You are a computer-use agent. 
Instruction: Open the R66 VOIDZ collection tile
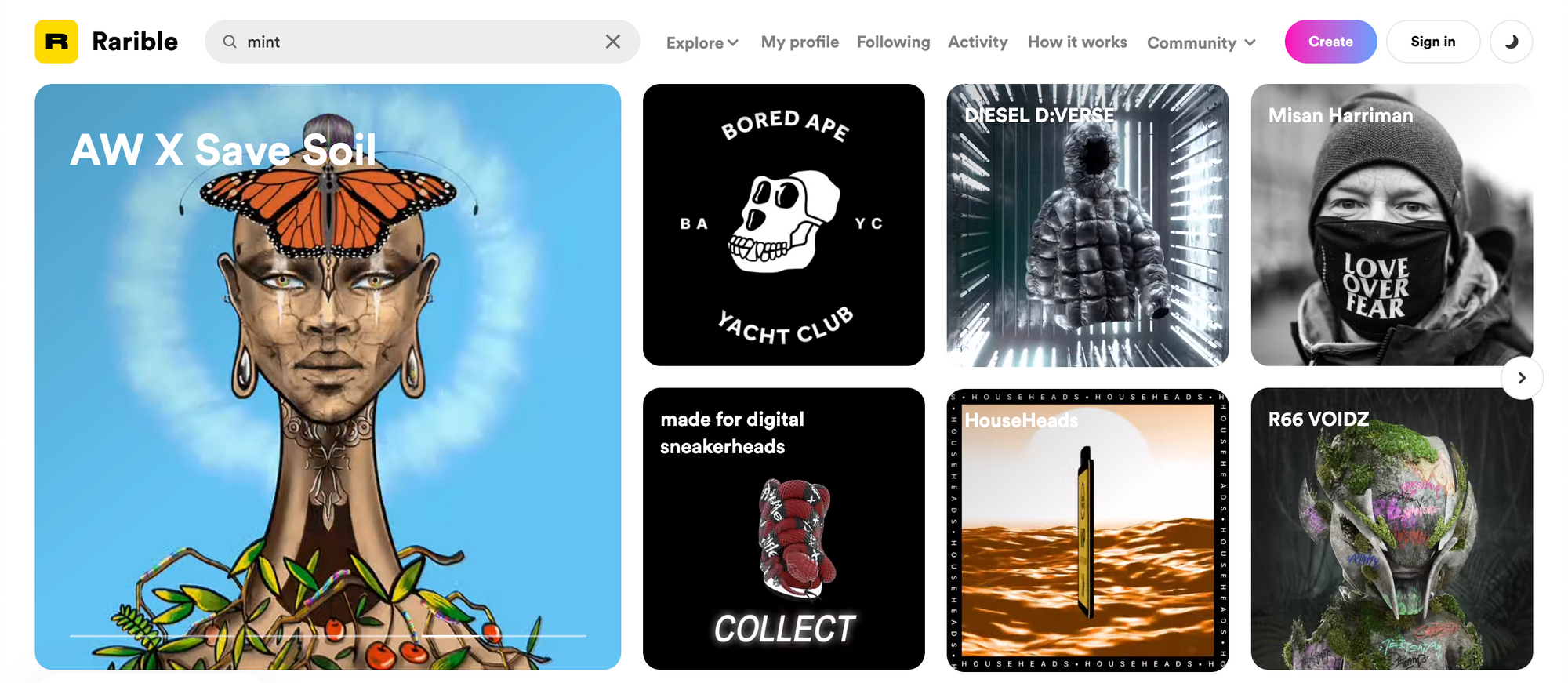1392,529
